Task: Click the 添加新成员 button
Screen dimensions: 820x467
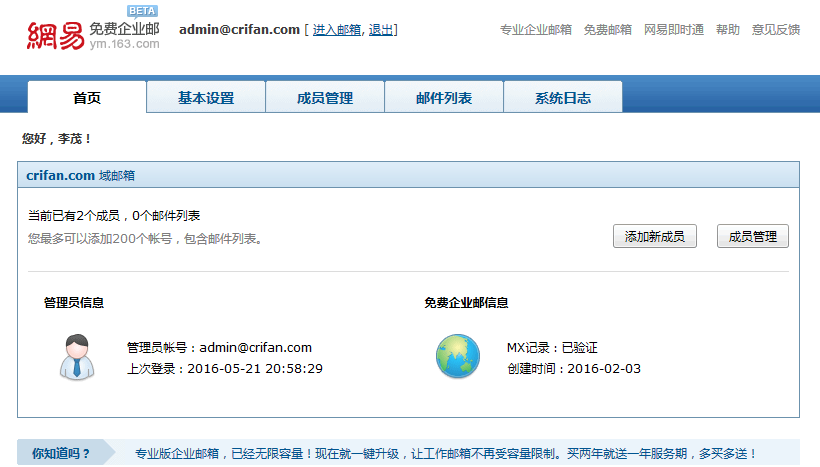Action: click(x=655, y=236)
